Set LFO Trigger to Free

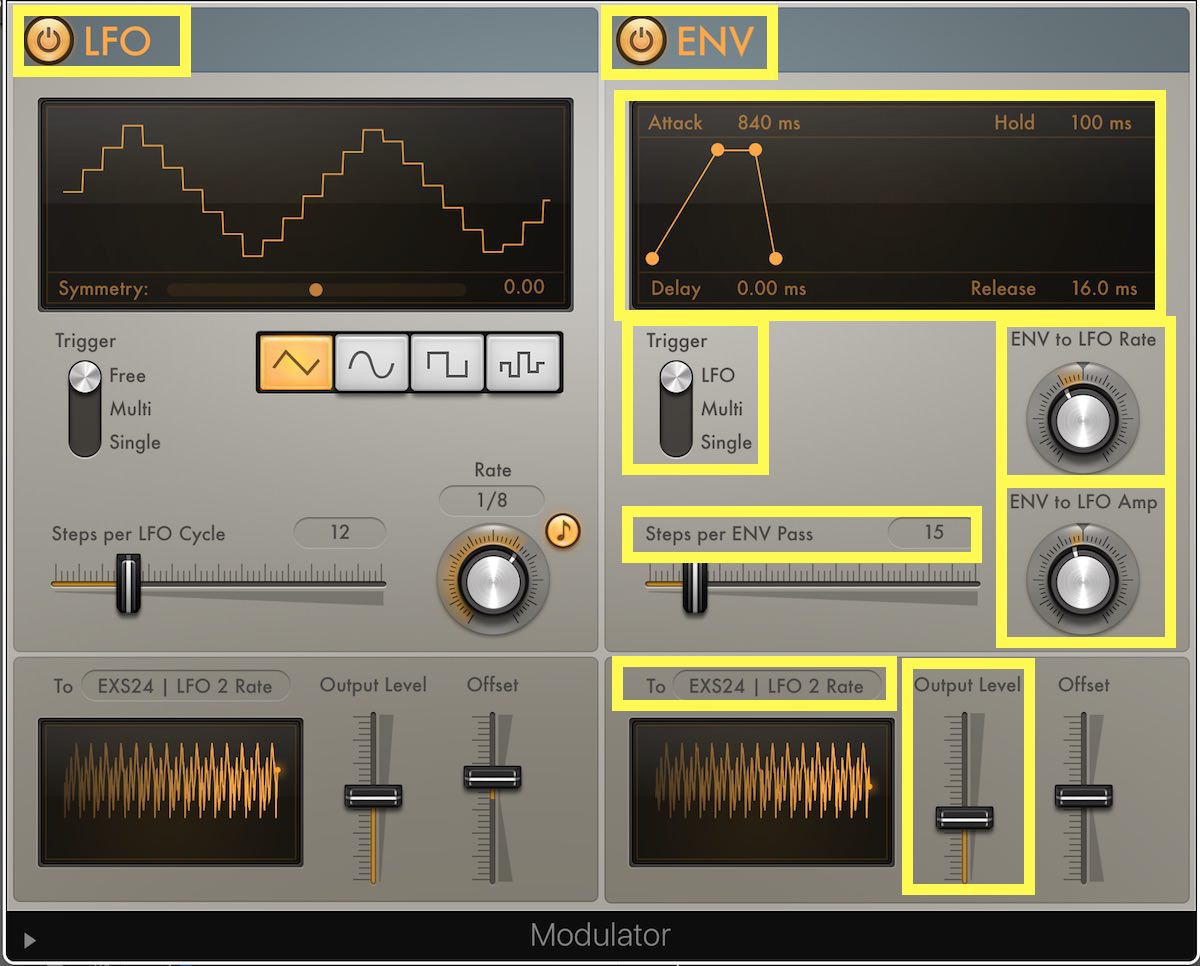127,376
